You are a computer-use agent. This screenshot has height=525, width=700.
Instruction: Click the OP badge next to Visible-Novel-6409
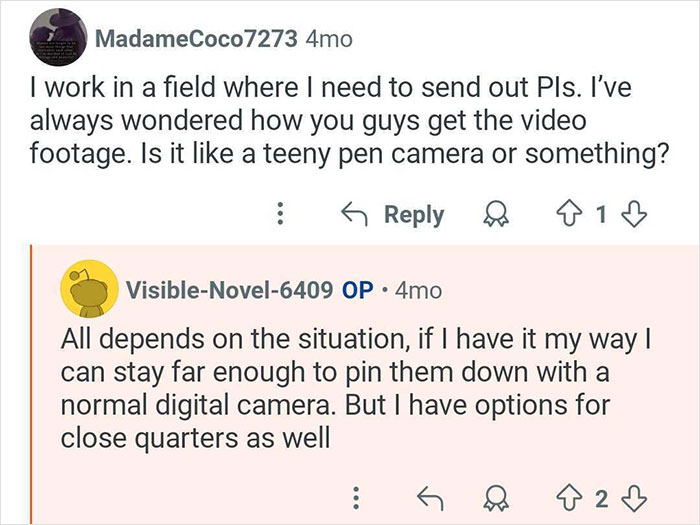pyautogui.click(x=358, y=290)
